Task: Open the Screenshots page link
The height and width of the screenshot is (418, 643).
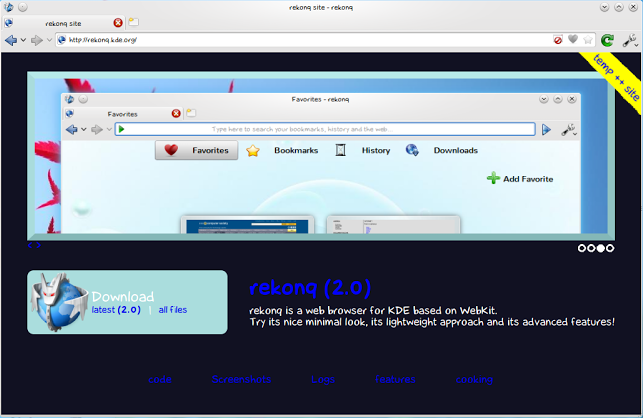Action: [241, 380]
